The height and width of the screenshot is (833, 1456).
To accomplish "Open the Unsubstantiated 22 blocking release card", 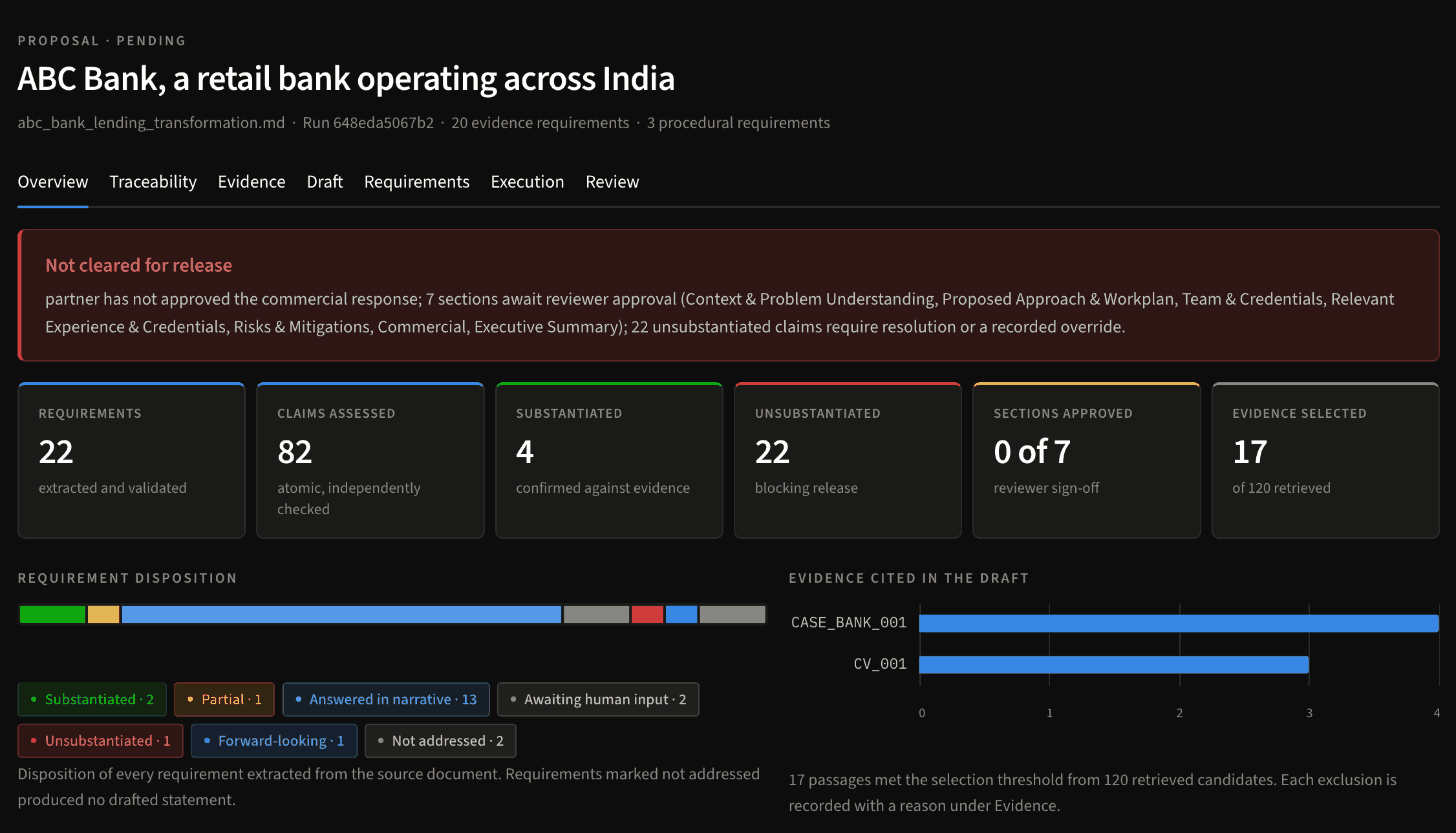I will 848,460.
